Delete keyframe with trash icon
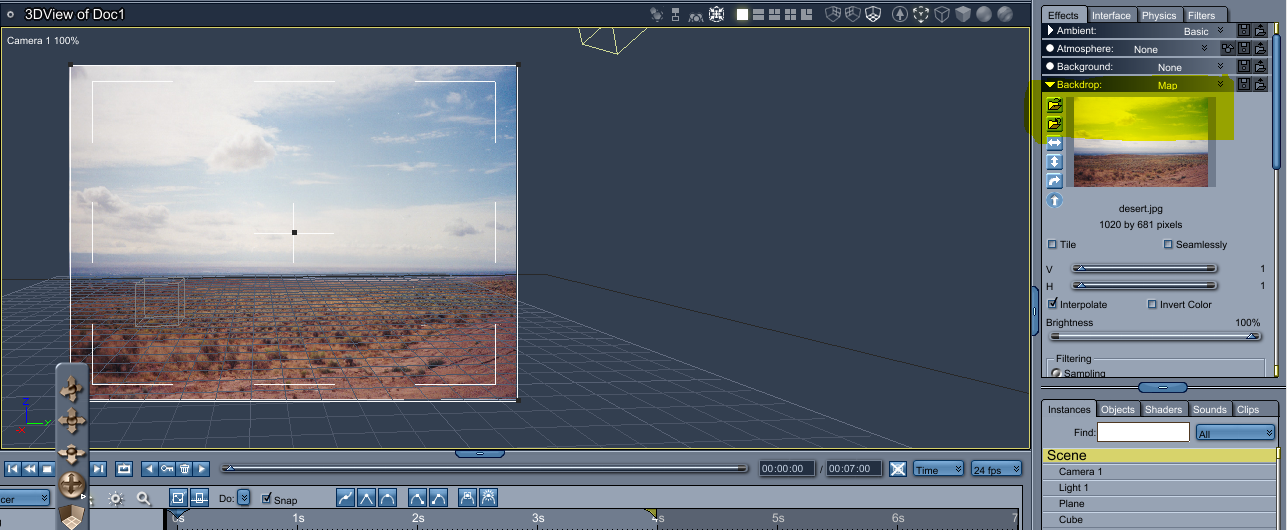The image size is (1287, 530). pyautogui.click(x=185, y=469)
